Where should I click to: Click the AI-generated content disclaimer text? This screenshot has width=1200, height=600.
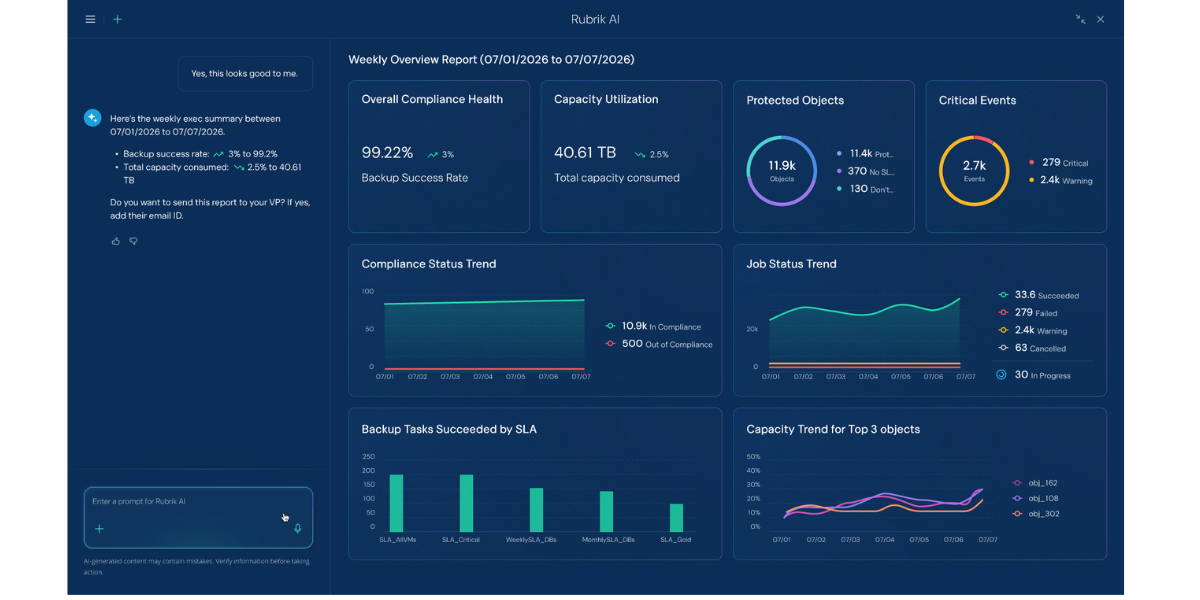[197, 567]
